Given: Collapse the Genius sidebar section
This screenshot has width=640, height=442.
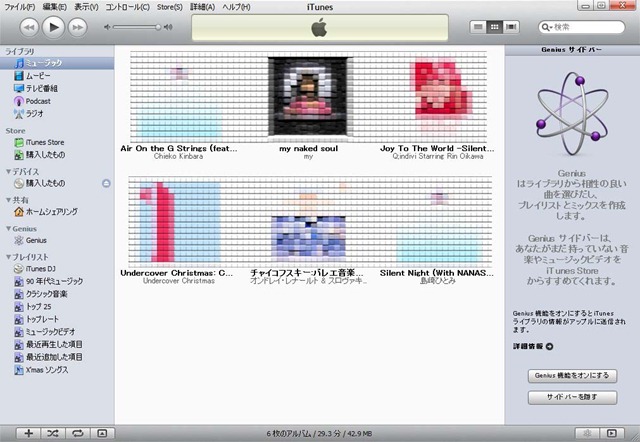Looking at the screenshot, I should (8, 229).
